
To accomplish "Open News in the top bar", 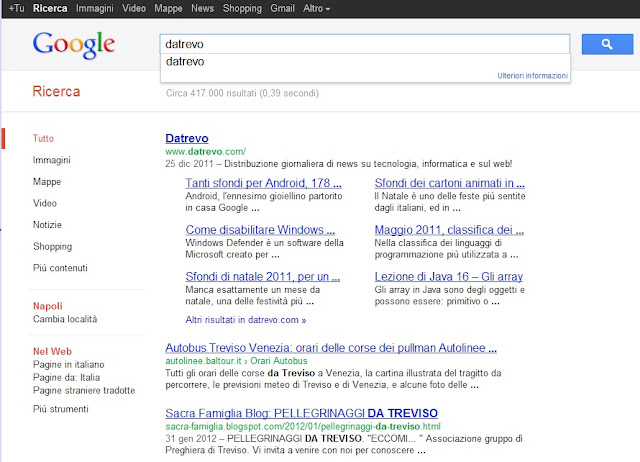I will click(x=202, y=8).
